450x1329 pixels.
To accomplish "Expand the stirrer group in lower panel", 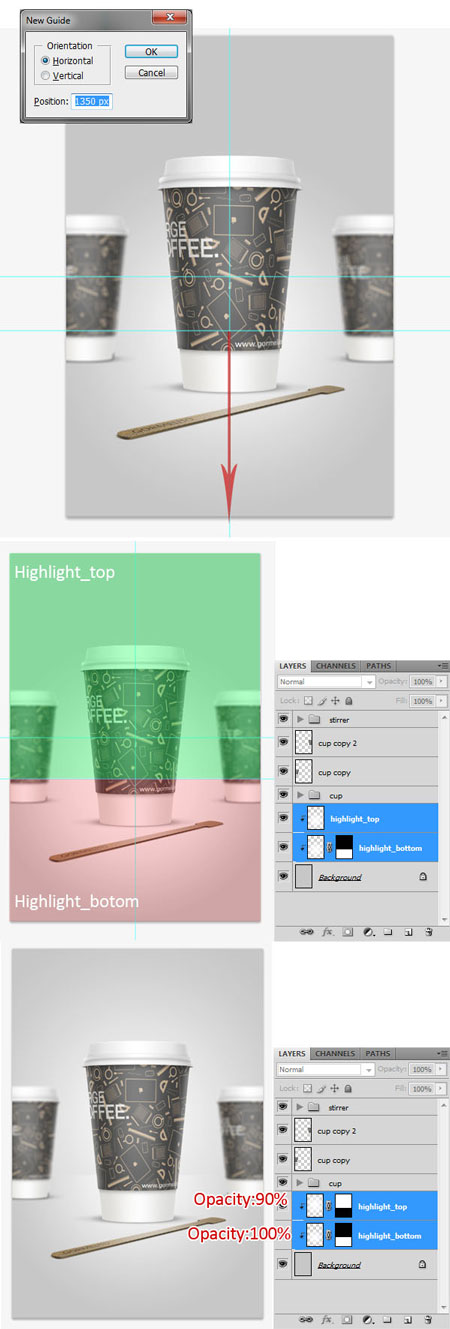I will (x=299, y=1107).
